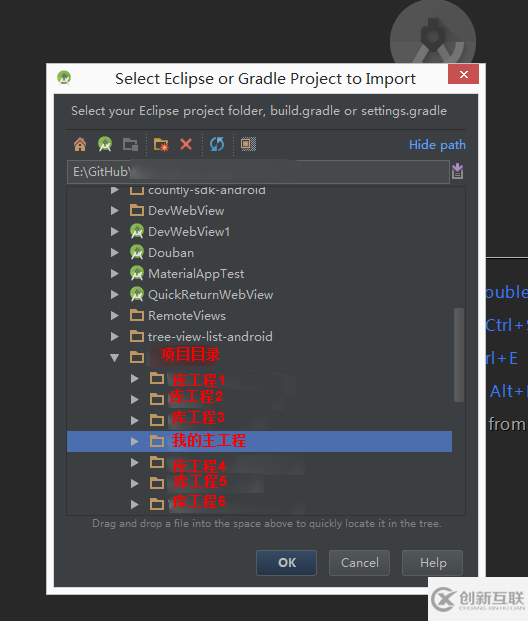The width and height of the screenshot is (528, 621).
Task: Expand the QuickReturnWebView project node
Action: (x=115, y=294)
